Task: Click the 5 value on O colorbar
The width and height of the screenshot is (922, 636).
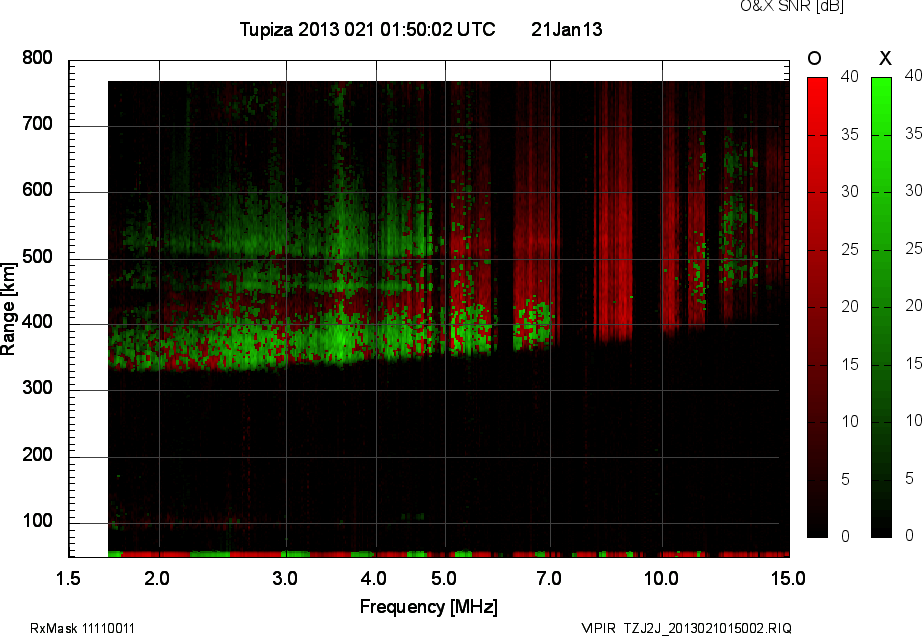Action: point(845,479)
